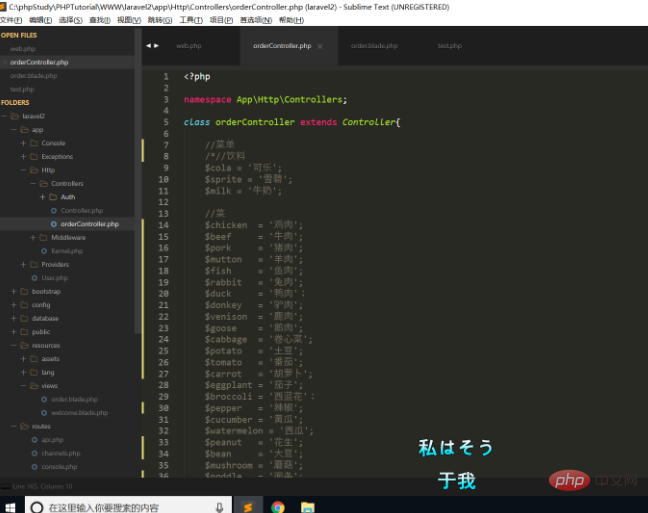Viewport: 648px width, 513px height.
Task: Open the 跳转(G) menu
Action: [160, 20]
